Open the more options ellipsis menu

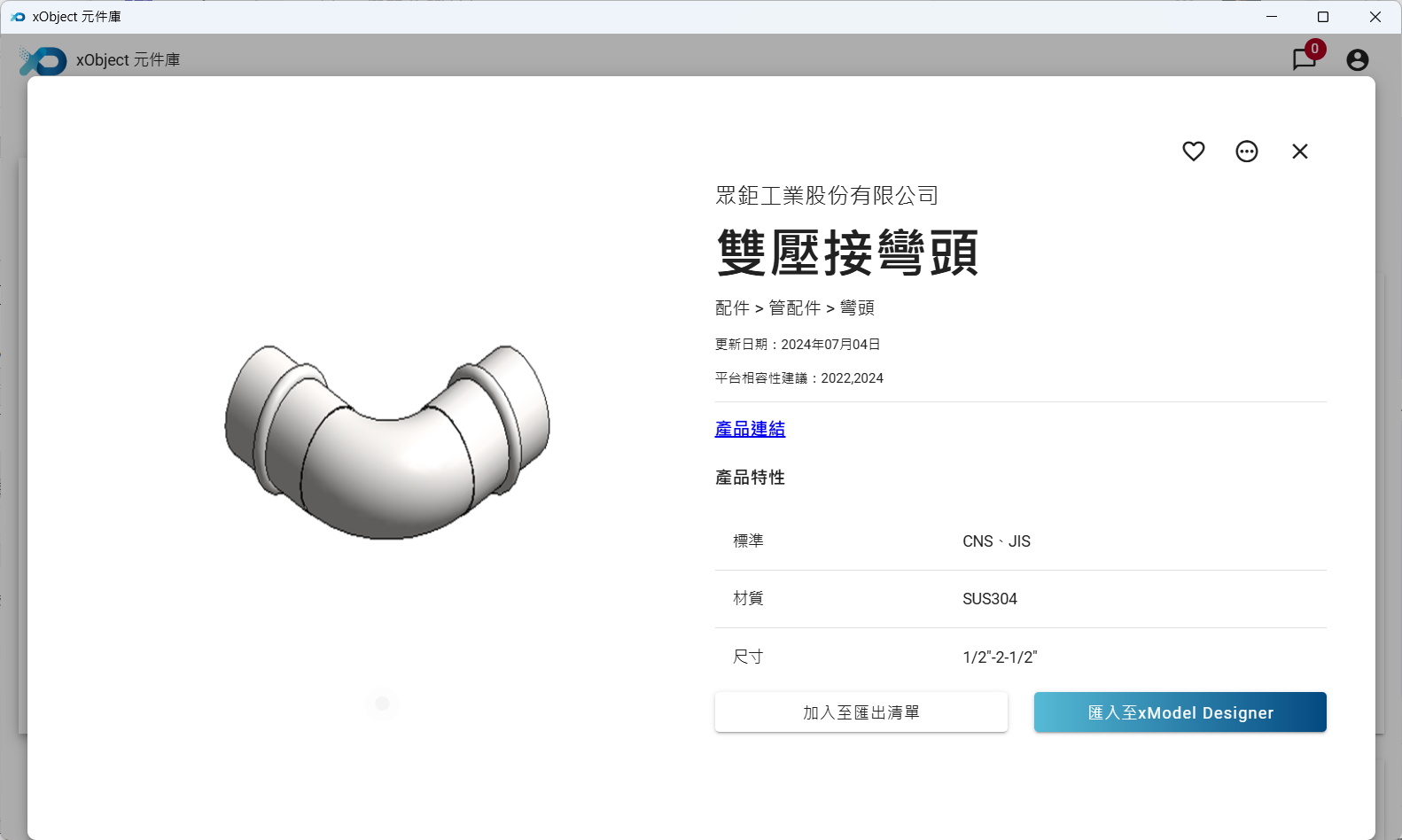tap(1246, 152)
